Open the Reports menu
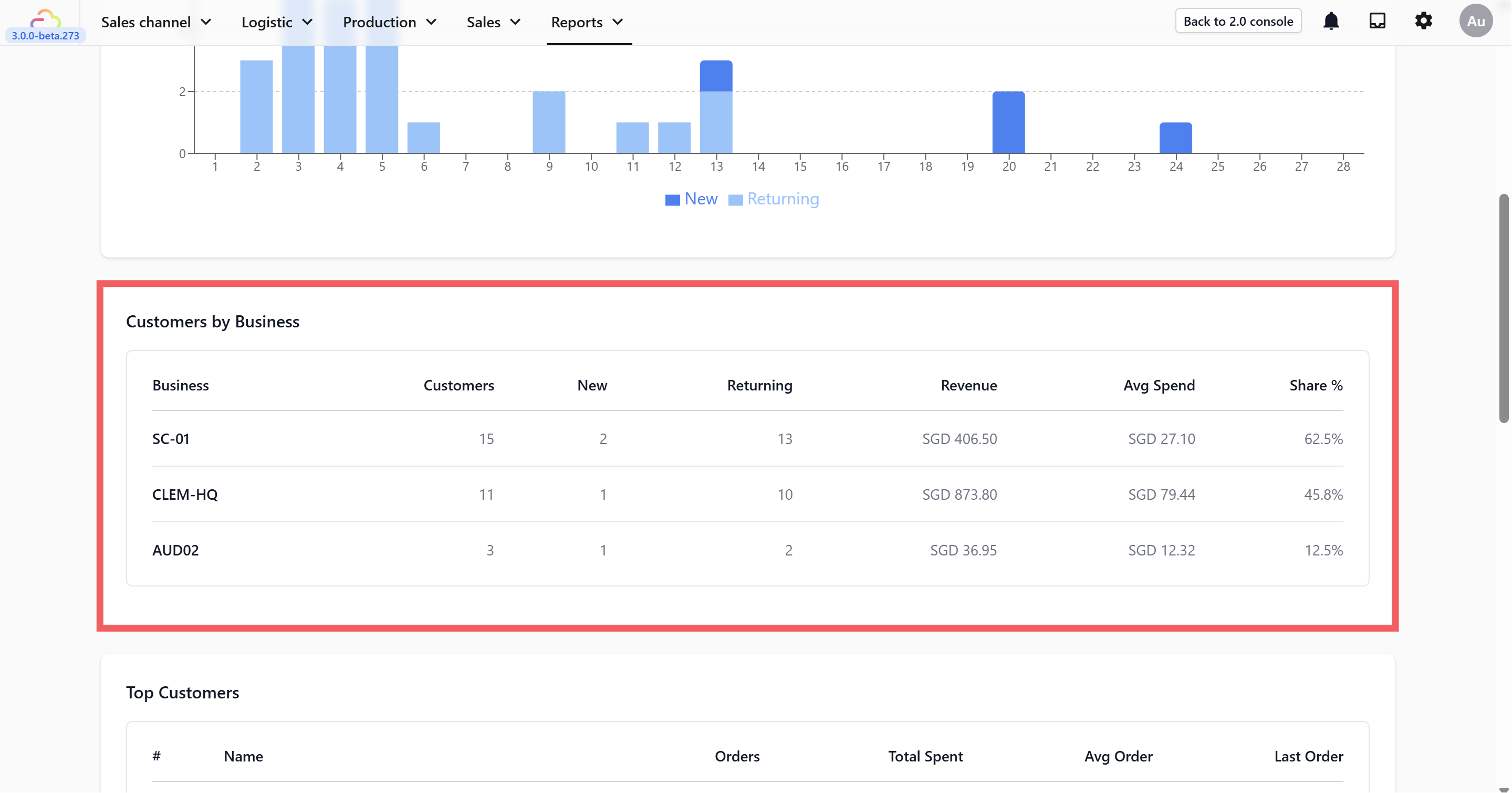The height and width of the screenshot is (793, 1512). pyautogui.click(x=587, y=22)
